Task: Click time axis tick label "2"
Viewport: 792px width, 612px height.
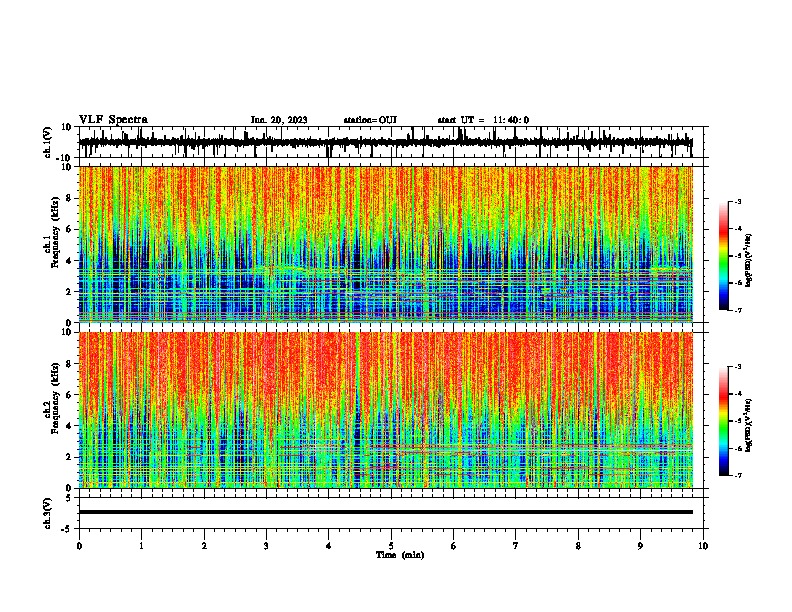Action: coord(204,546)
